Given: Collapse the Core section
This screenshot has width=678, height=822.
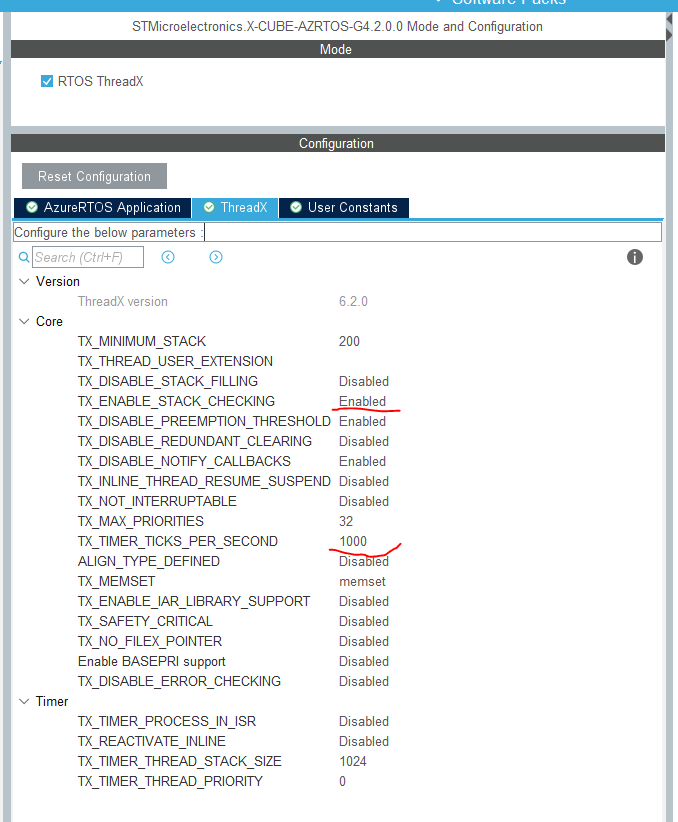Looking at the screenshot, I should 24,321.
